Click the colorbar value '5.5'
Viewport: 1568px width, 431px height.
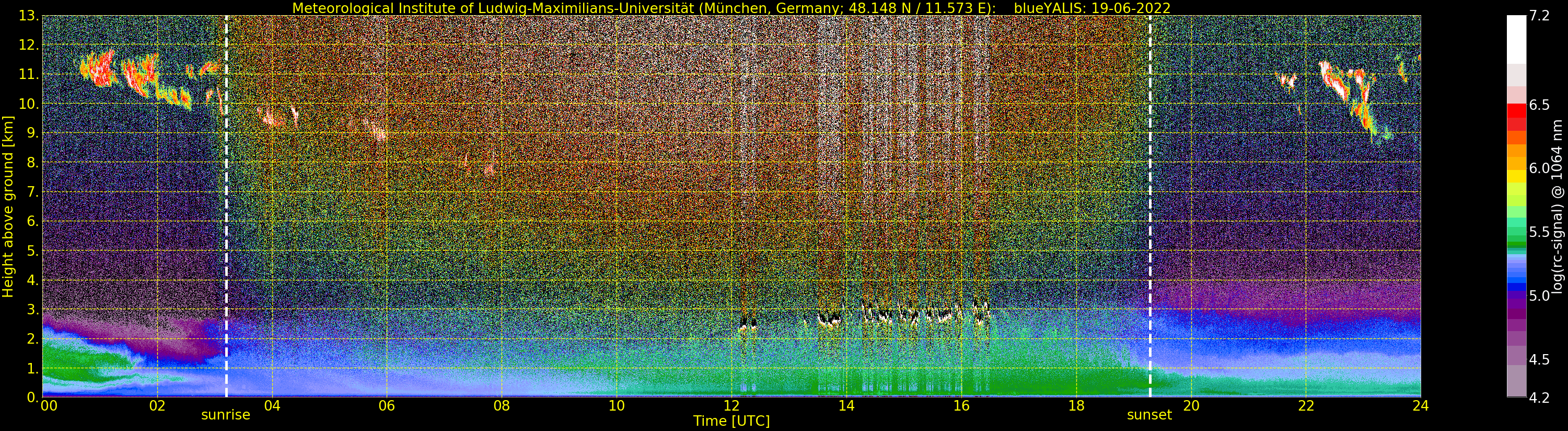[1539, 232]
